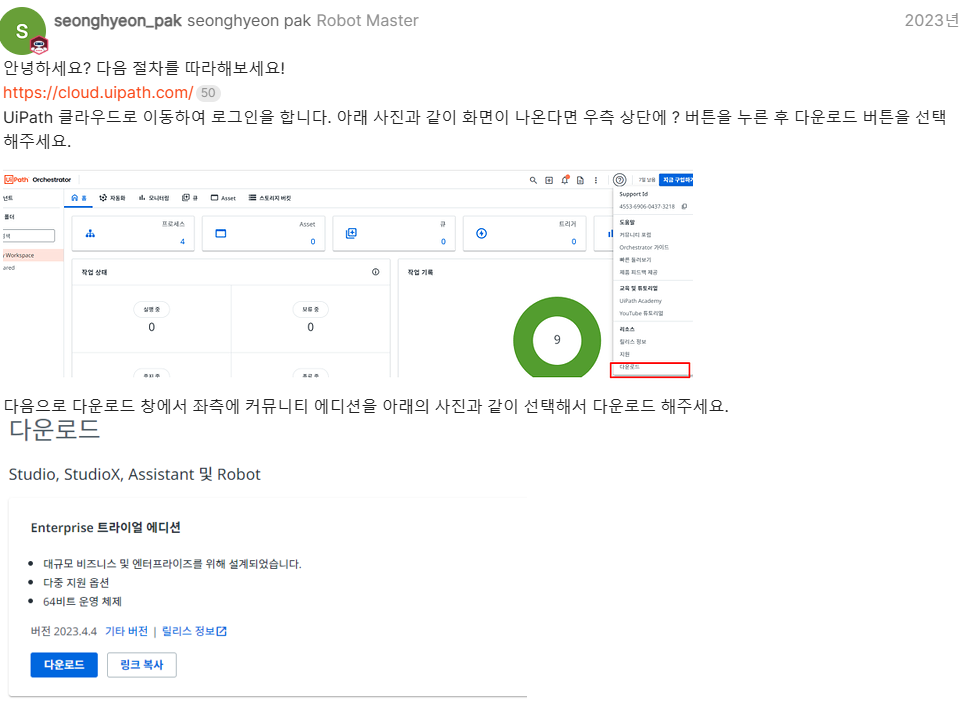This screenshot has width=962, height=702.
Task: Choose UiPath Academy in the help menu
Action: pos(641,301)
